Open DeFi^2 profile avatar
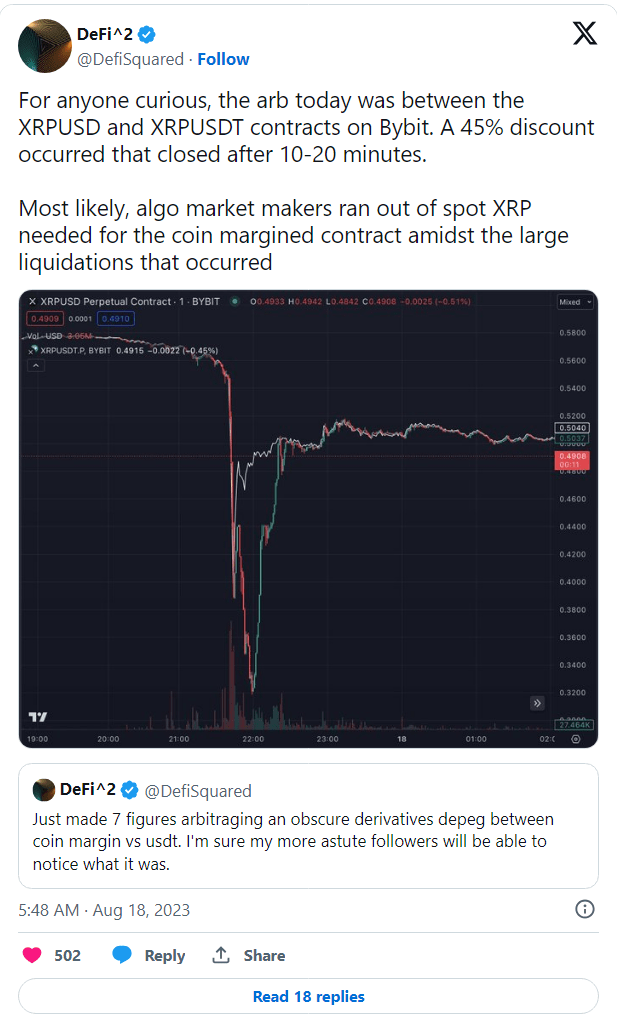617x1016 pixels. [45, 46]
